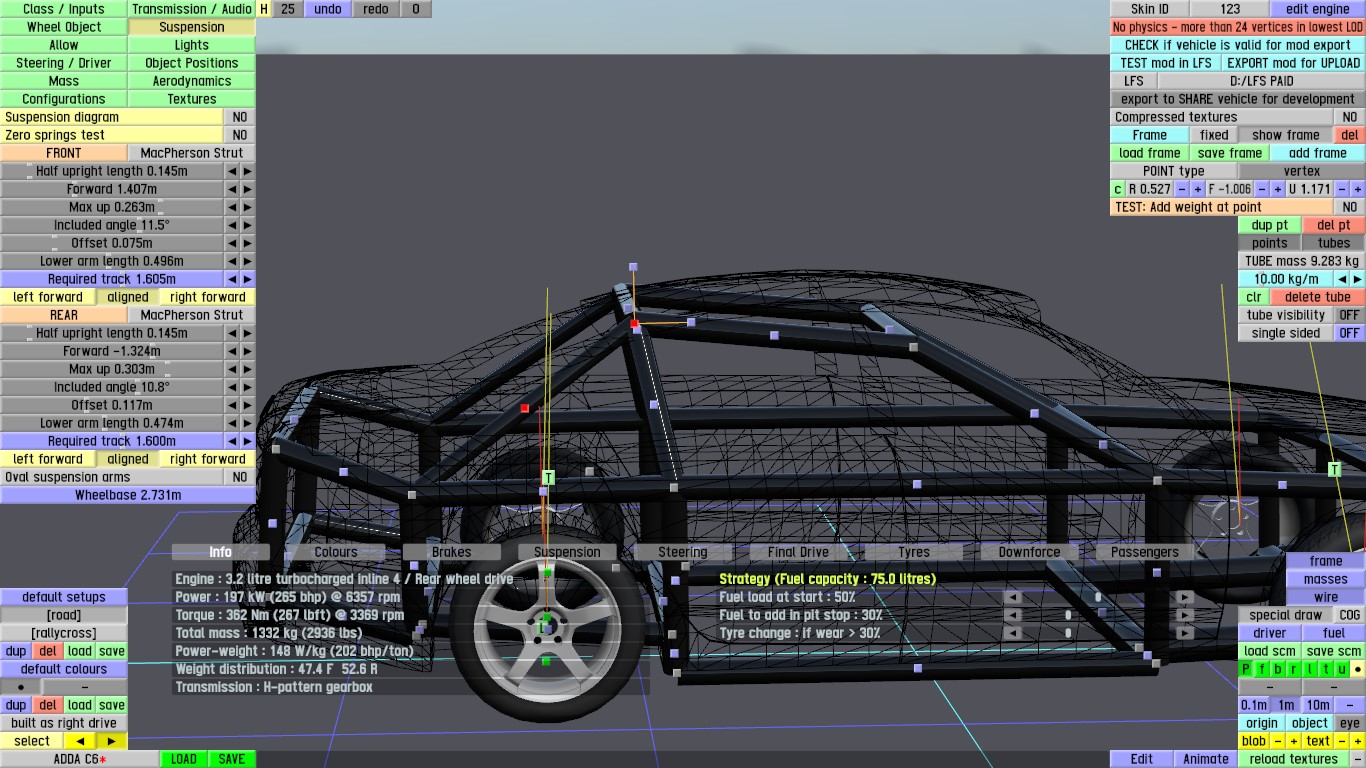The width and height of the screenshot is (1366, 768).
Task: Decrease Fuel to add in pit stop arrow
Action: (x=1012, y=615)
